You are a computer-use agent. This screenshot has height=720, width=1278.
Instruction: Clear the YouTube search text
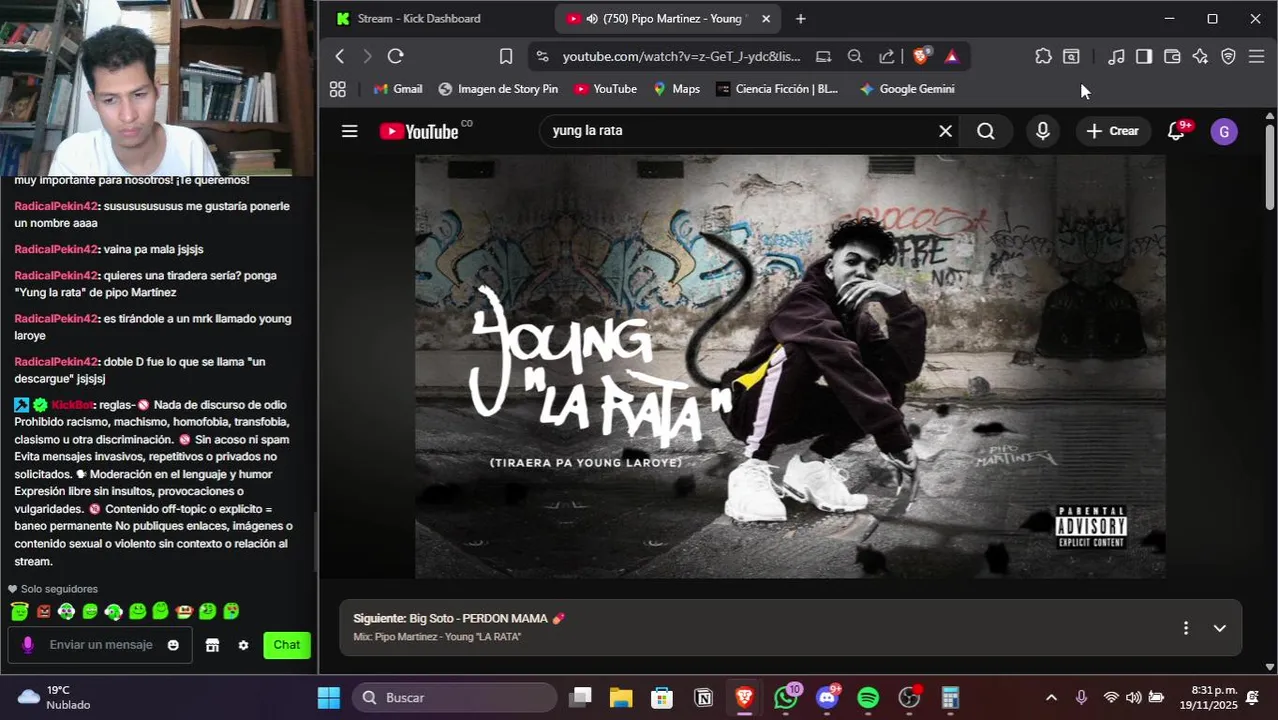945,131
